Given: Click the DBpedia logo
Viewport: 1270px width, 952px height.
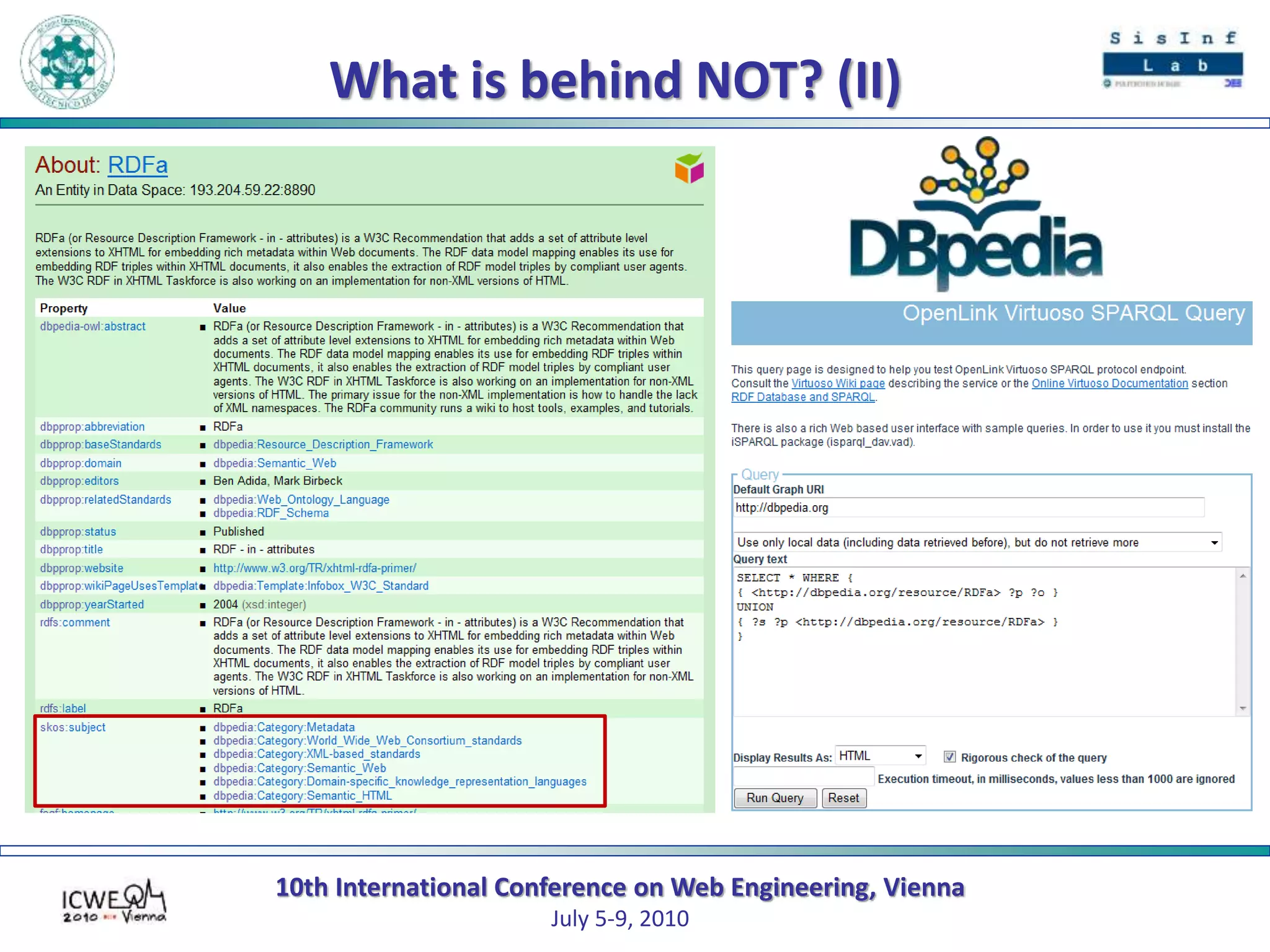Looking at the screenshot, I should (976, 214).
